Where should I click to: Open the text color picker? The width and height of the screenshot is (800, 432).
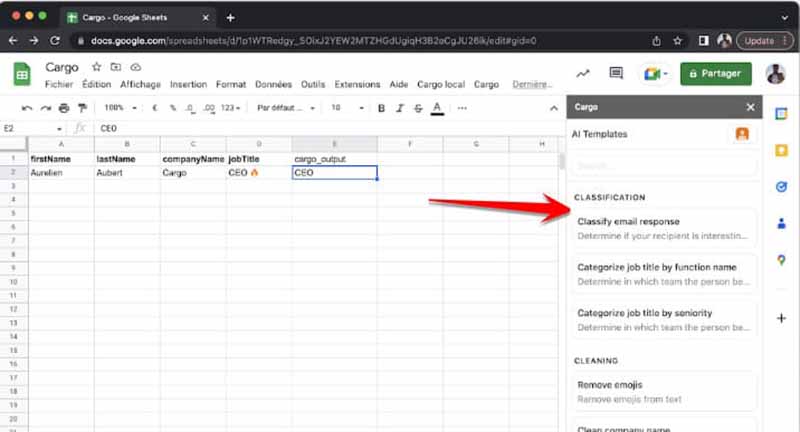[436, 108]
